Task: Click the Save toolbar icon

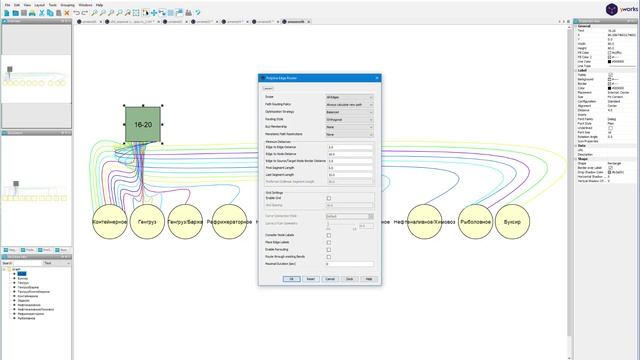Action: (24, 13)
